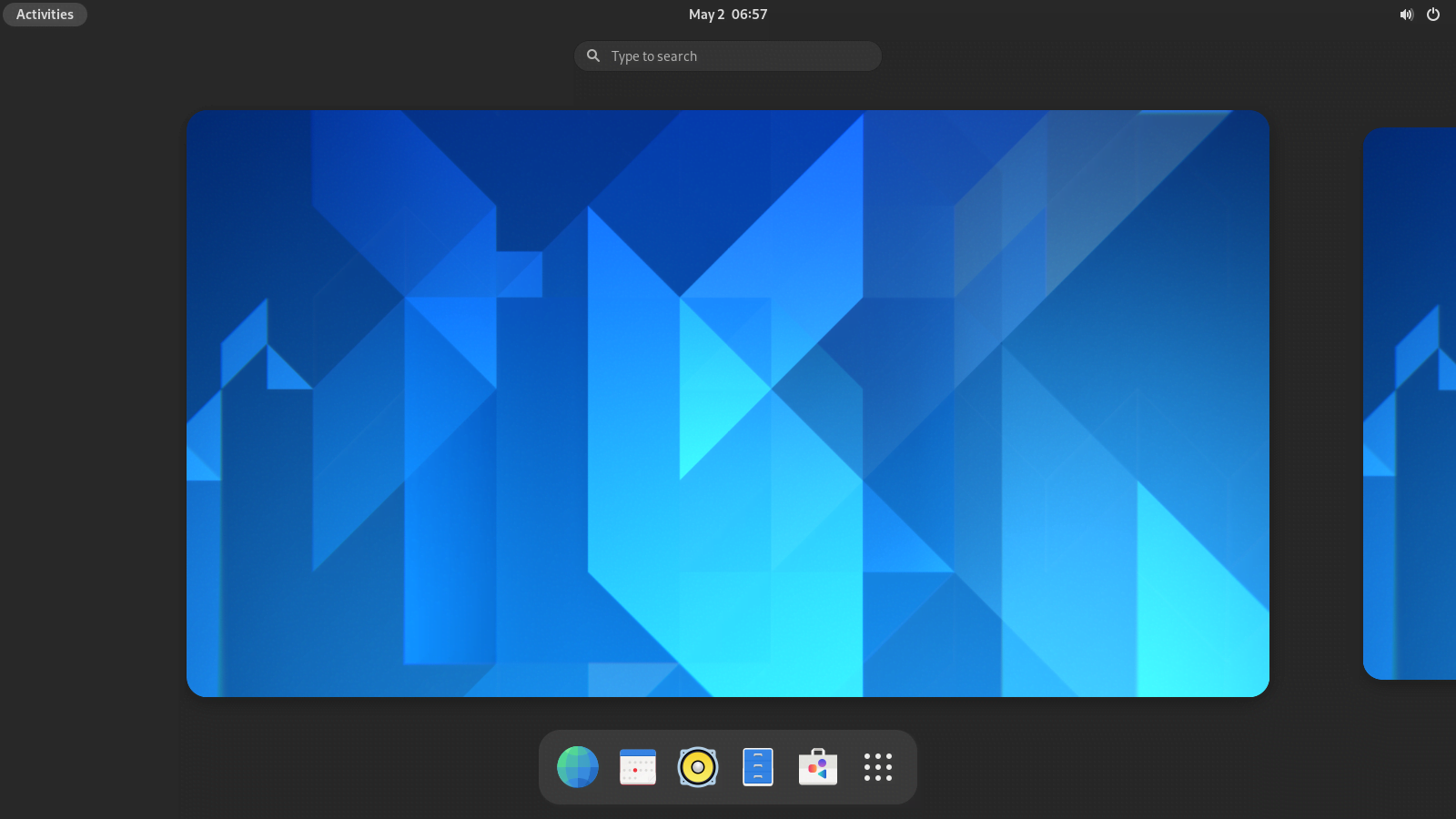
Task: Open the Files manager icon in dash
Action: tap(758, 767)
